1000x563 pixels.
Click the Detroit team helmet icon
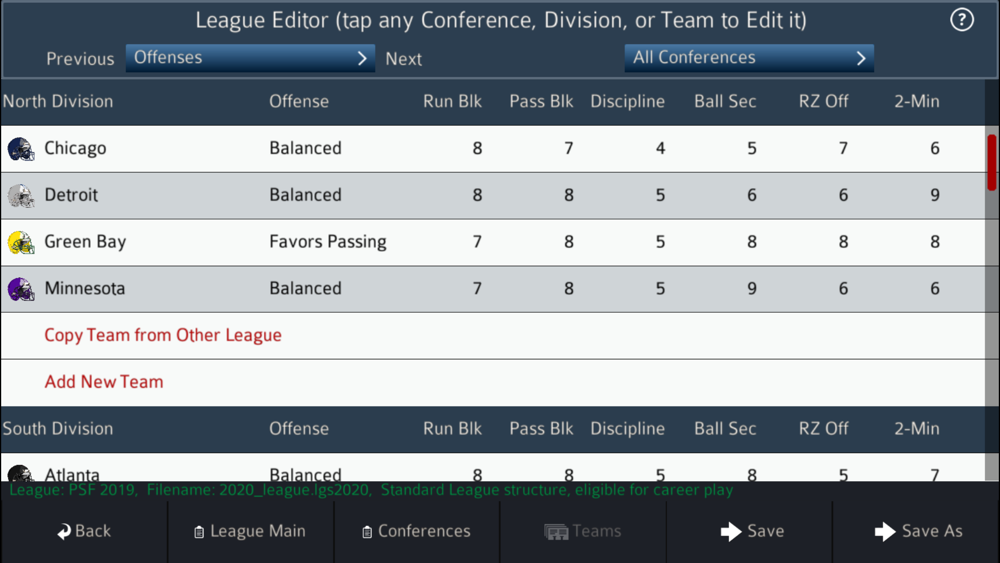(21, 196)
